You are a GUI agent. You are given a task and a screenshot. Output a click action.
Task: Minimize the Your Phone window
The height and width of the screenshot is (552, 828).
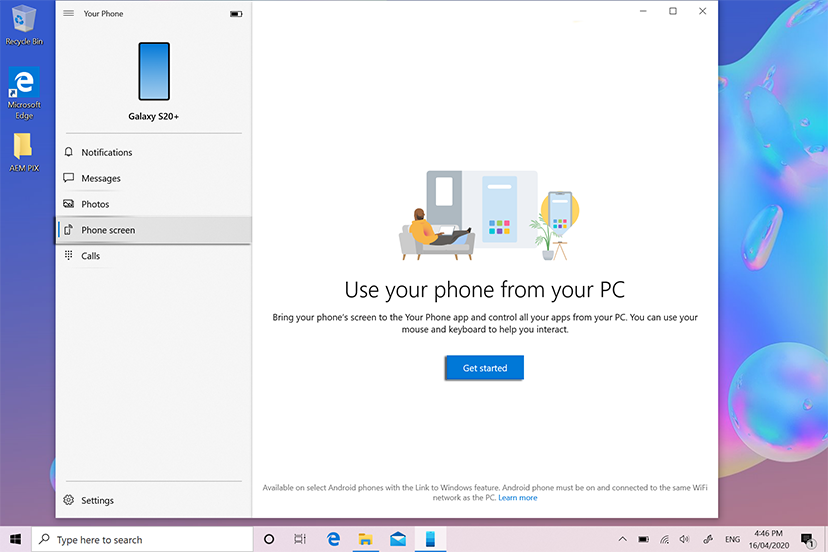[x=643, y=11]
